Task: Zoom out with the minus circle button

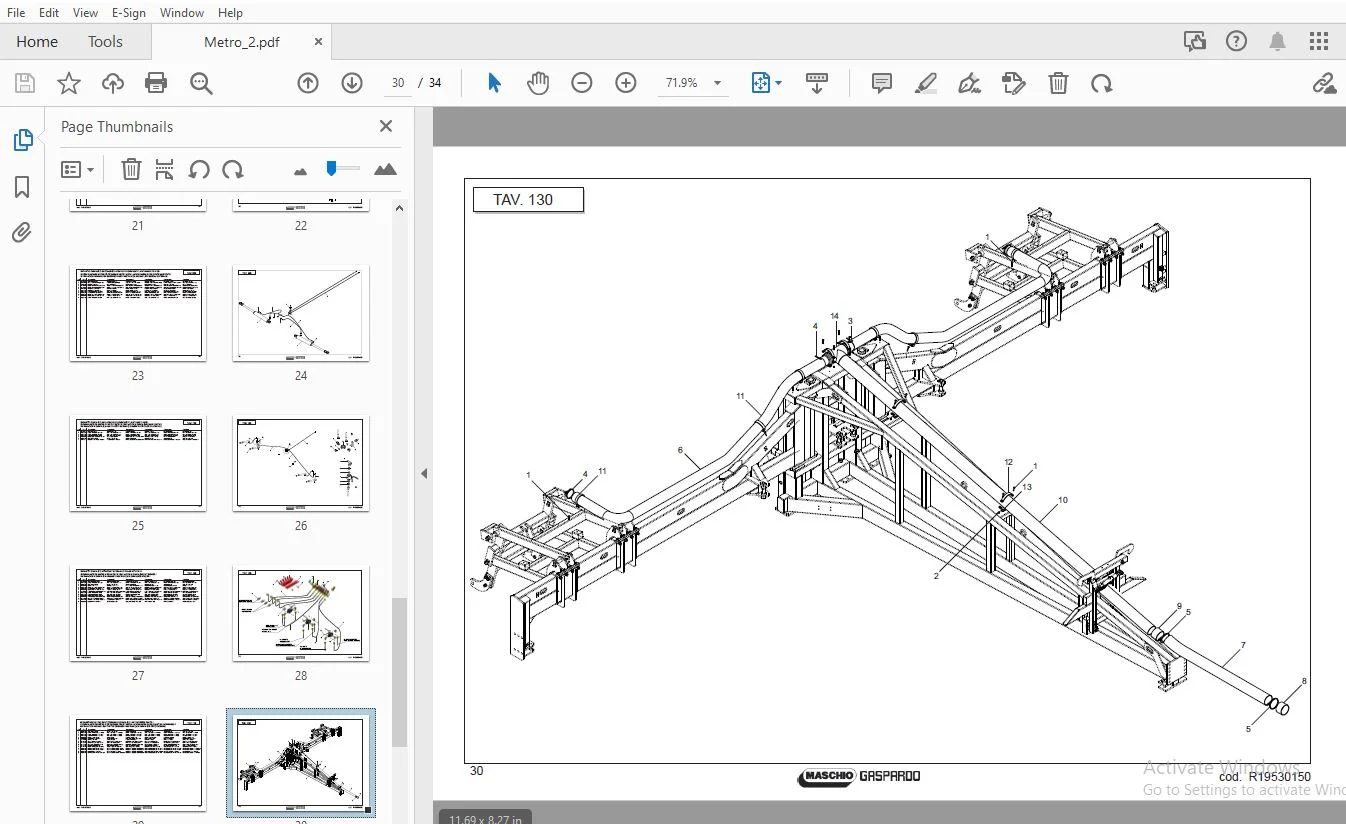Action: tap(582, 83)
